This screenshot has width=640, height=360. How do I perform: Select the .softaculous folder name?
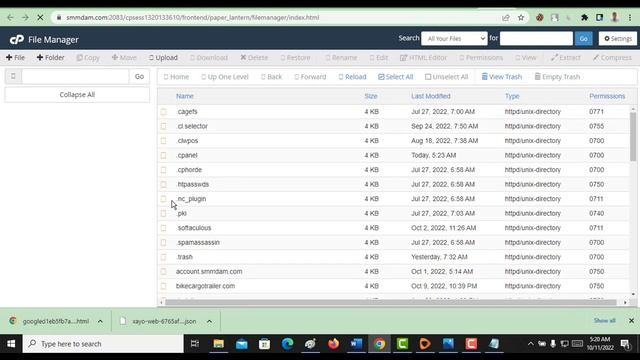(x=193, y=228)
